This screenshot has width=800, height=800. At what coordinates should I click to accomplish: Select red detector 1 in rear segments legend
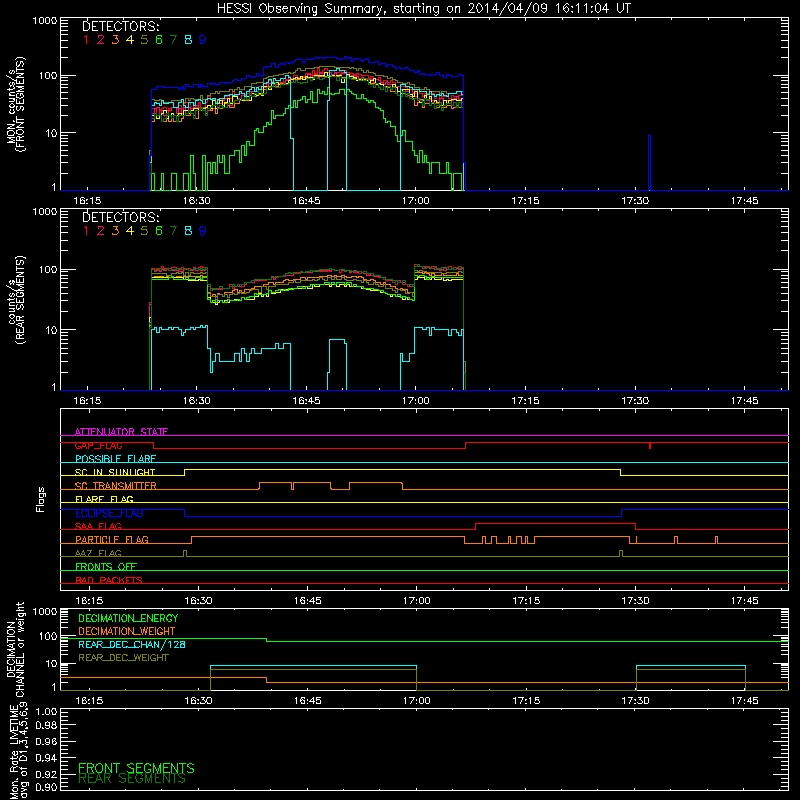86,231
